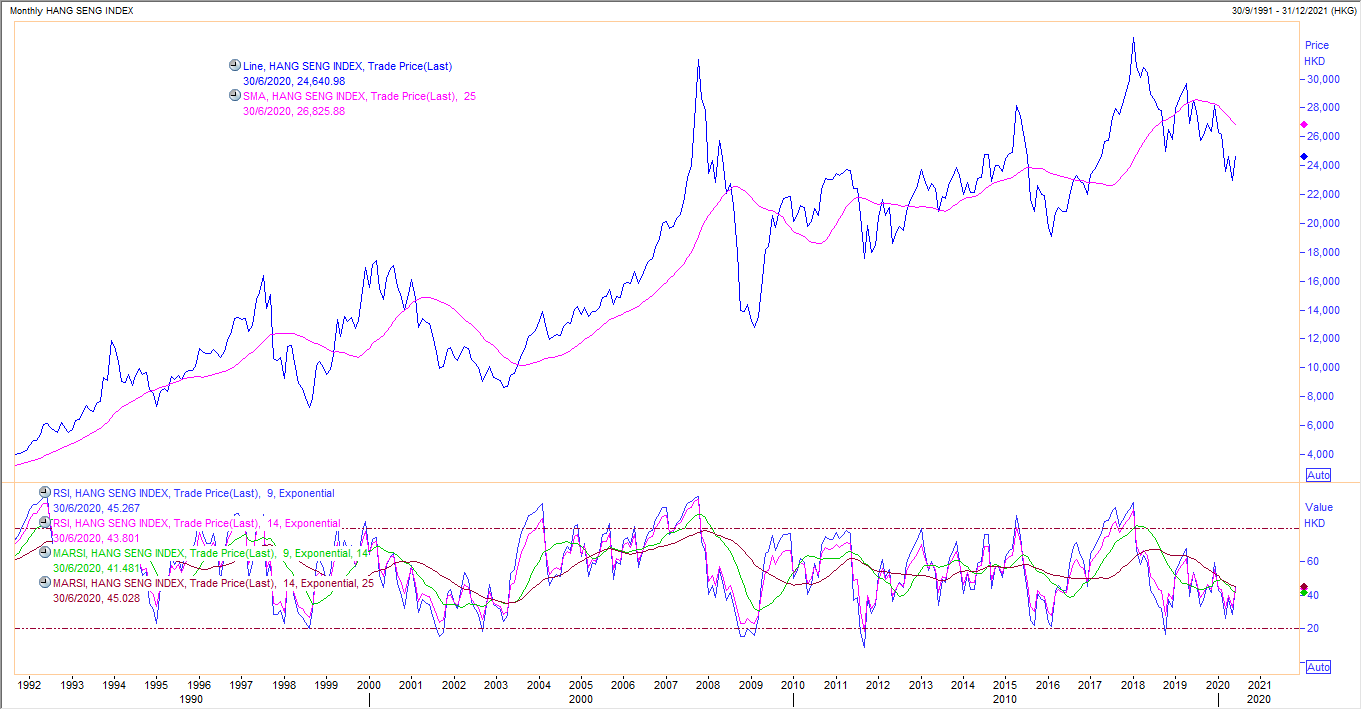This screenshot has width=1362, height=710.
Task: Click the clock icon next to RSI 14 Exponential
Action: click(x=44, y=522)
